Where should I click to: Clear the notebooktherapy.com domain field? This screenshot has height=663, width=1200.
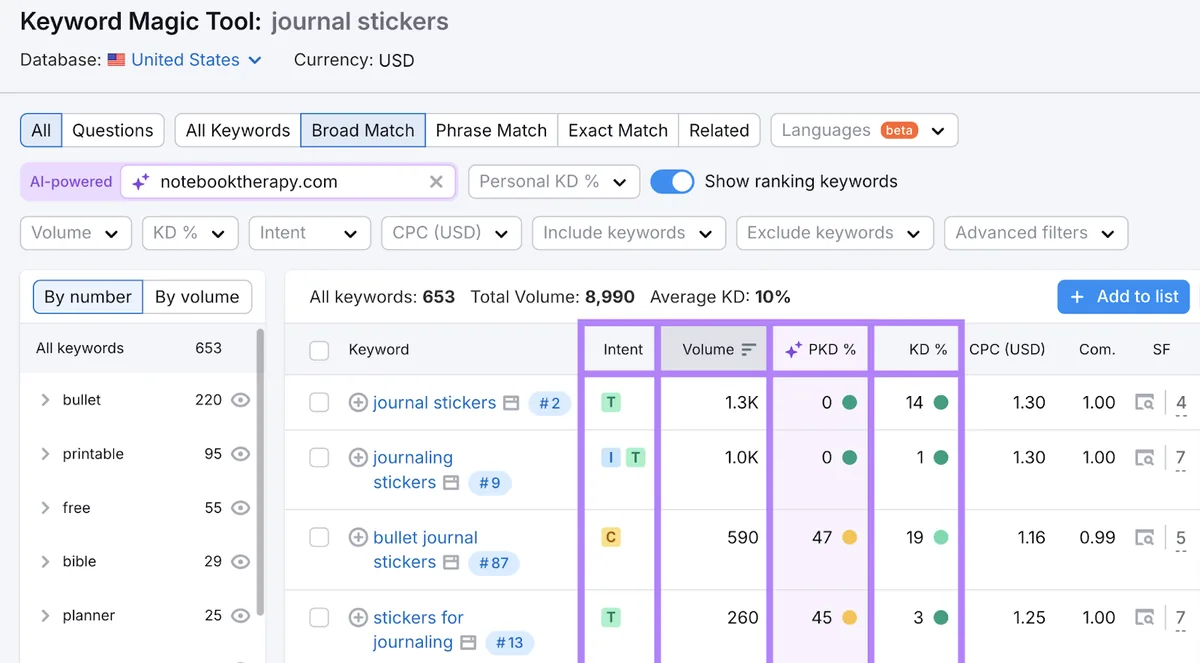pos(436,182)
